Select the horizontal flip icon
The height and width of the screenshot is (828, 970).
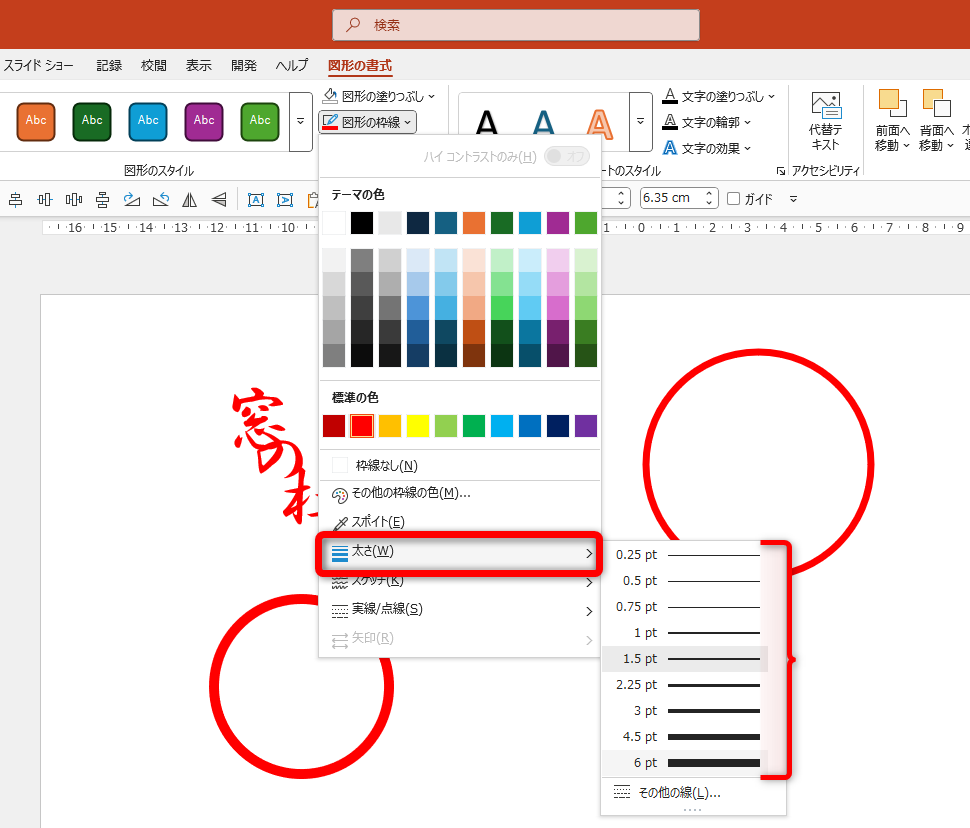pos(190,199)
